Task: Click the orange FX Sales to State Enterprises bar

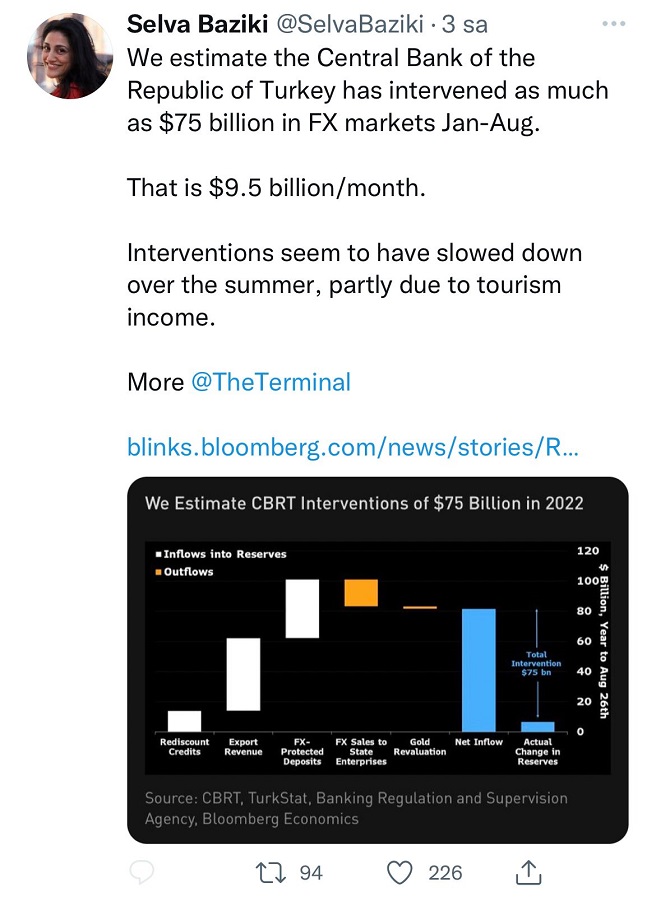Action: (x=361, y=592)
